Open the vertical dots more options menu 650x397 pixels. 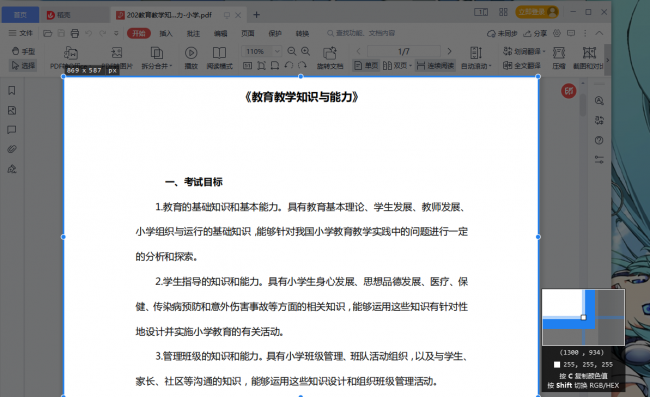click(585, 33)
